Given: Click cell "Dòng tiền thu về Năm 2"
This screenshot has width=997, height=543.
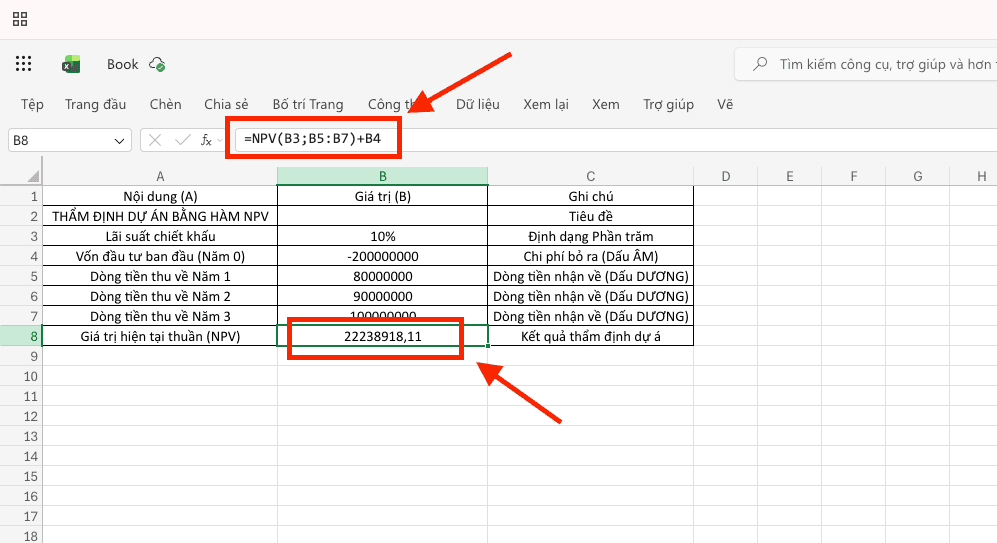Looking at the screenshot, I should 160,296.
